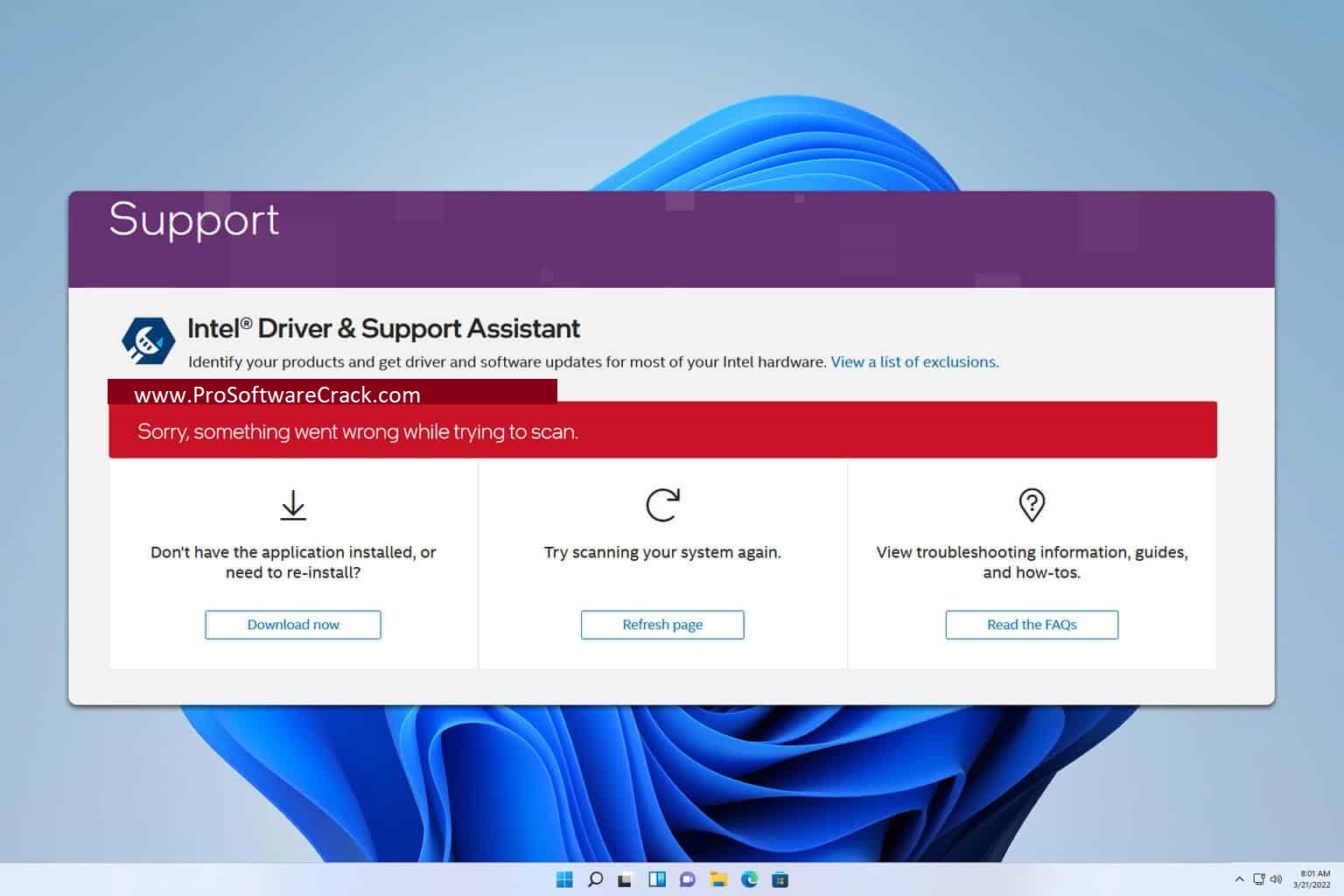Open Read the FAQs button
The height and width of the screenshot is (896, 1344).
(1032, 625)
